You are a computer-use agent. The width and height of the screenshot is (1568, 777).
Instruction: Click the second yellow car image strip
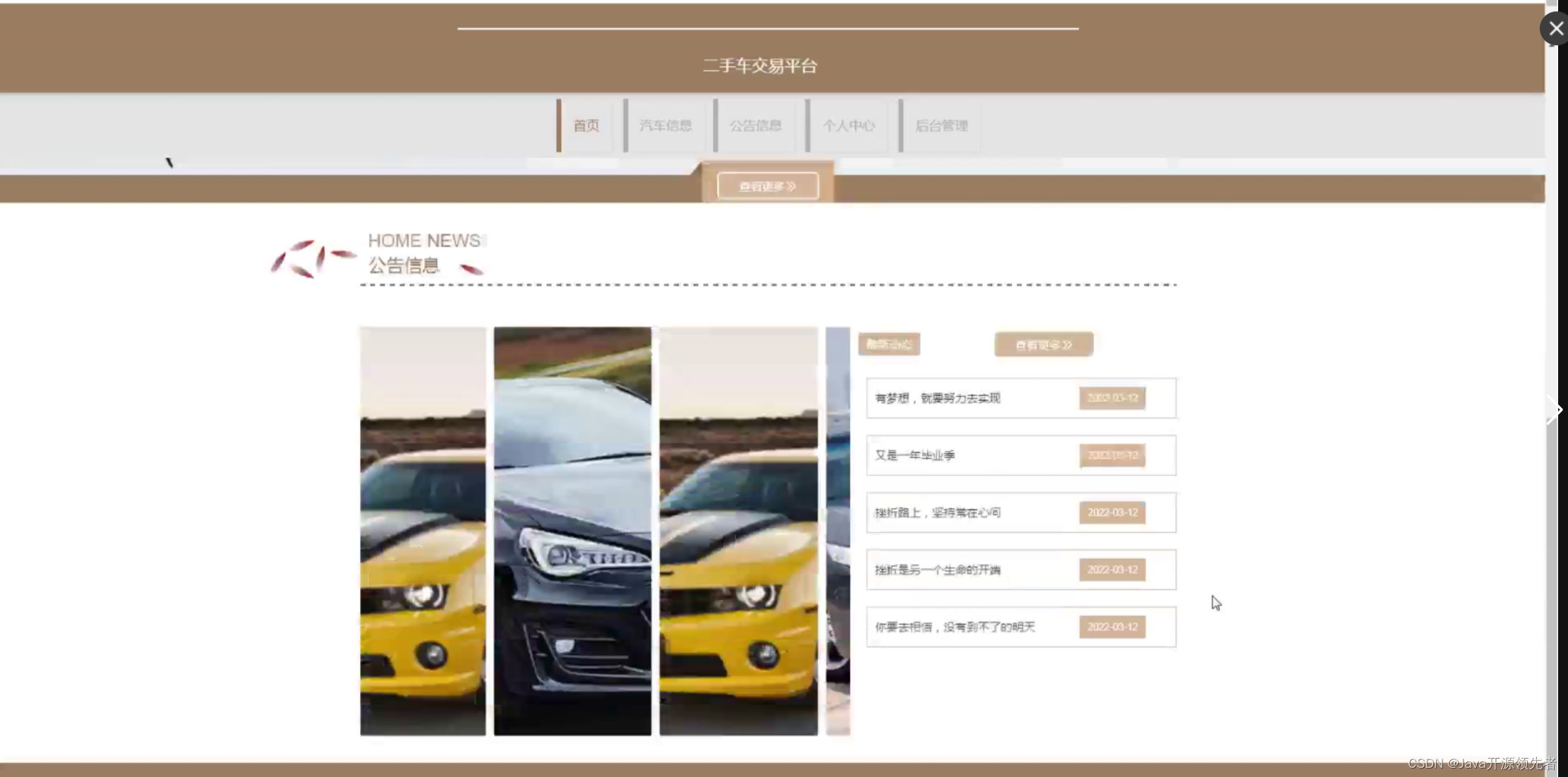tap(738, 531)
